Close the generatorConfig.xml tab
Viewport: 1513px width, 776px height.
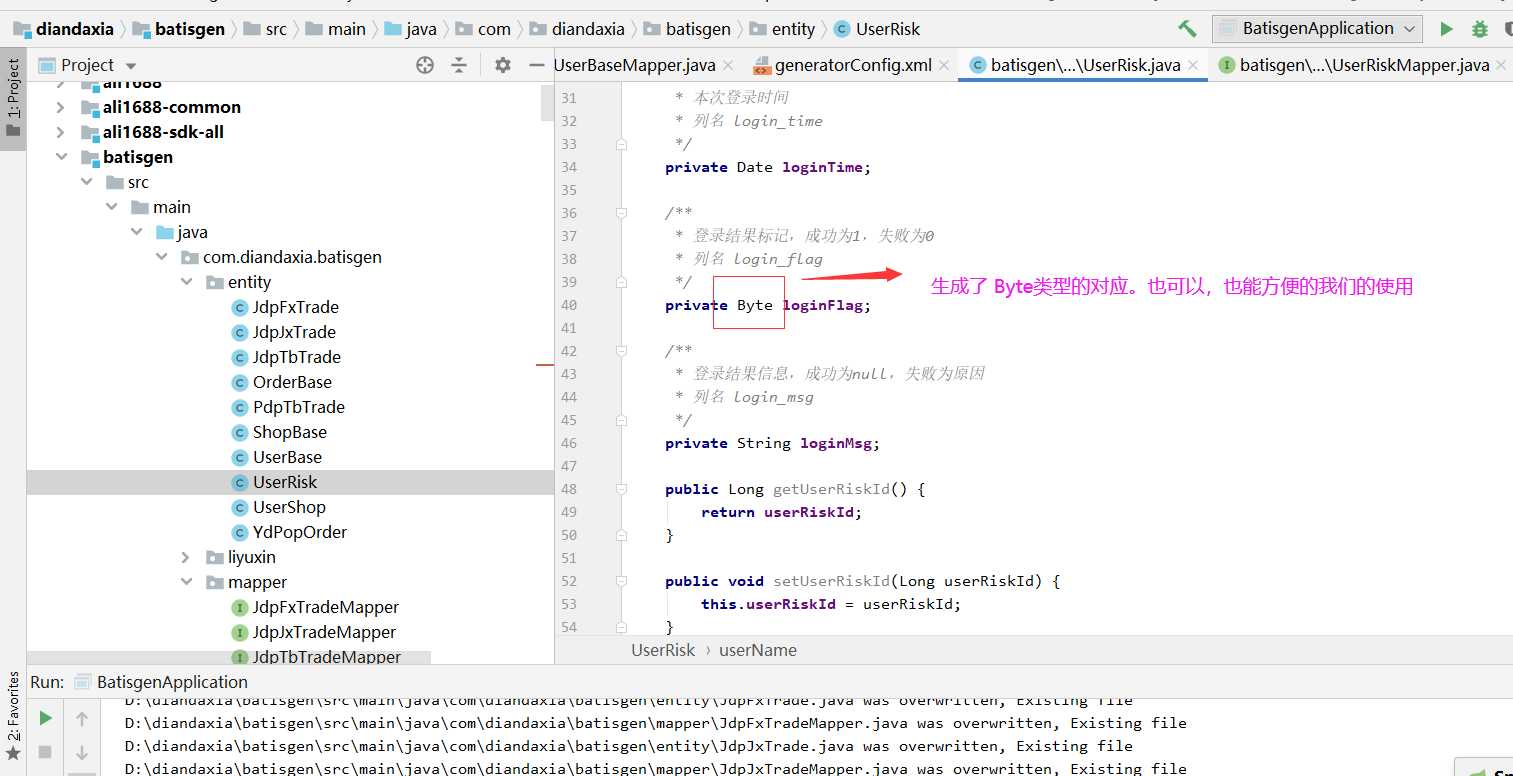(944, 66)
